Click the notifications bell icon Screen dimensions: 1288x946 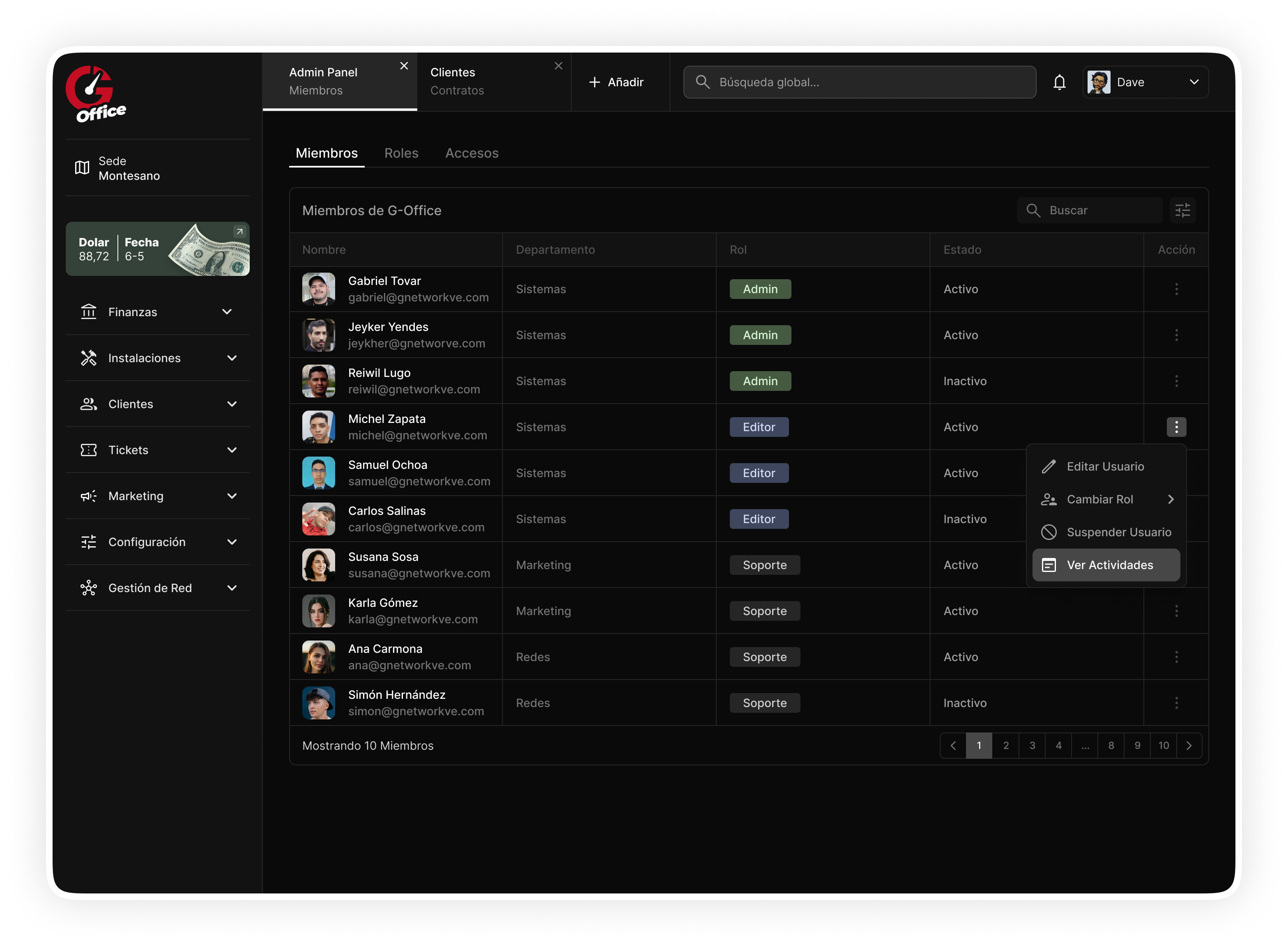click(1059, 83)
